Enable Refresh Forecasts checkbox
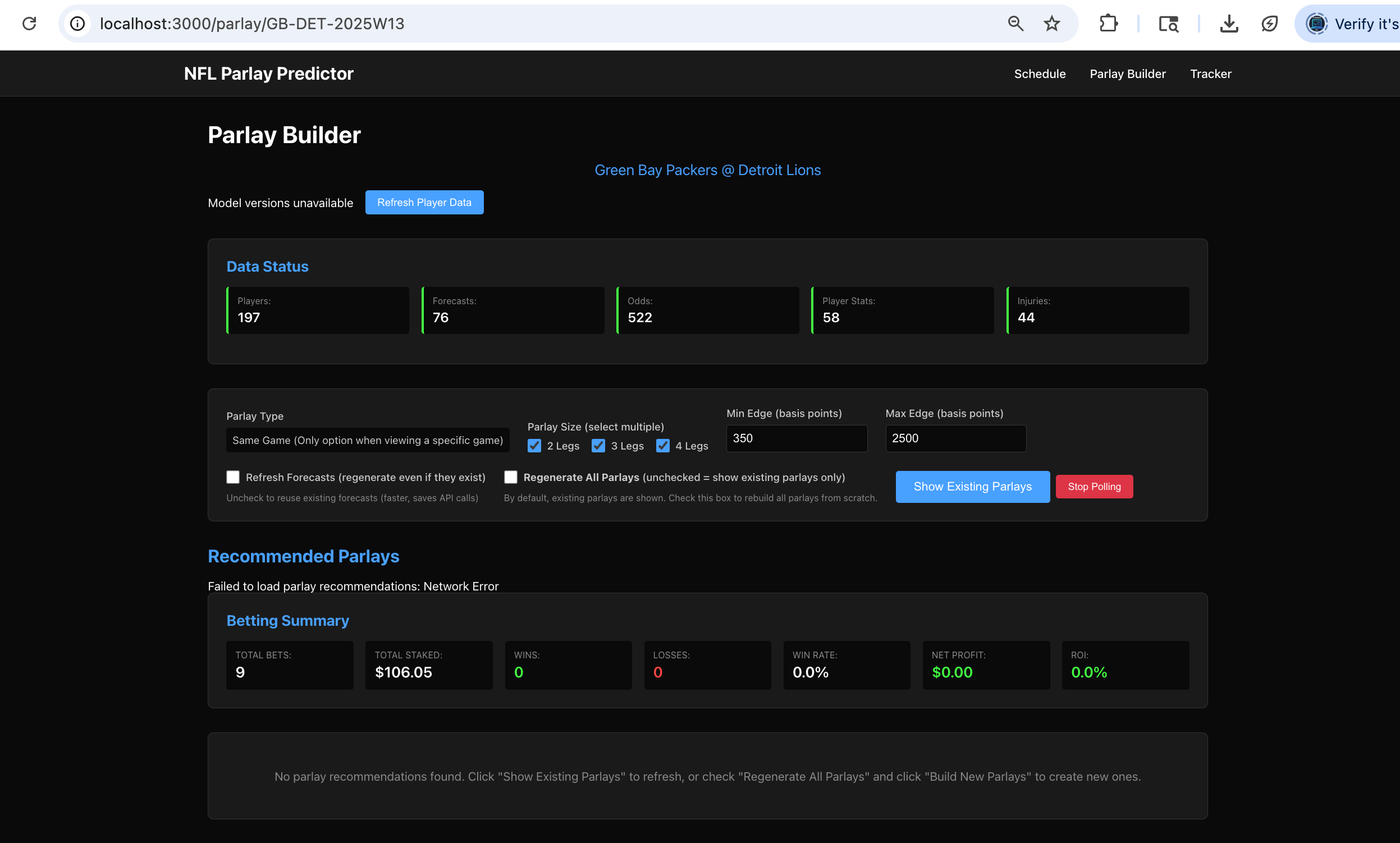1400x843 pixels. (x=233, y=477)
